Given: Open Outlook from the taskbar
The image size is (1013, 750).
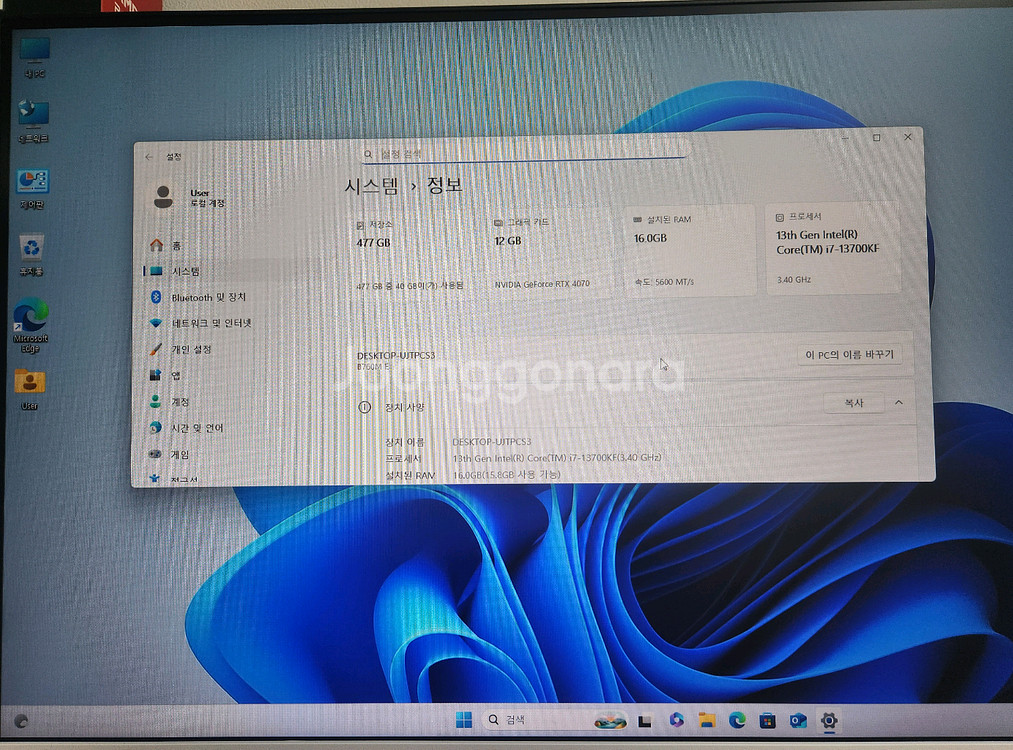Looking at the screenshot, I should pyautogui.click(x=798, y=720).
